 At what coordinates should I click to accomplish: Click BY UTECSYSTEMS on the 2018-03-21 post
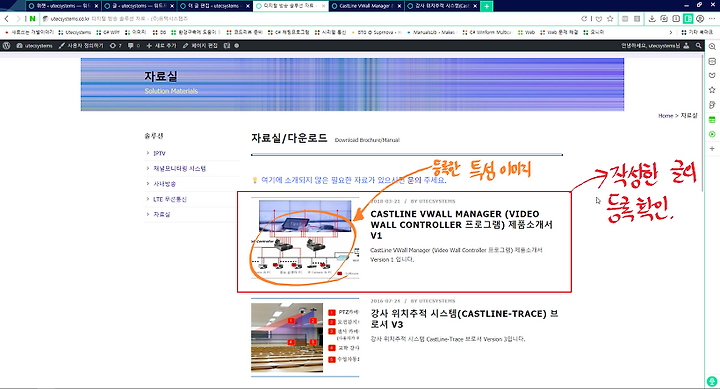pyautogui.click(x=433, y=201)
